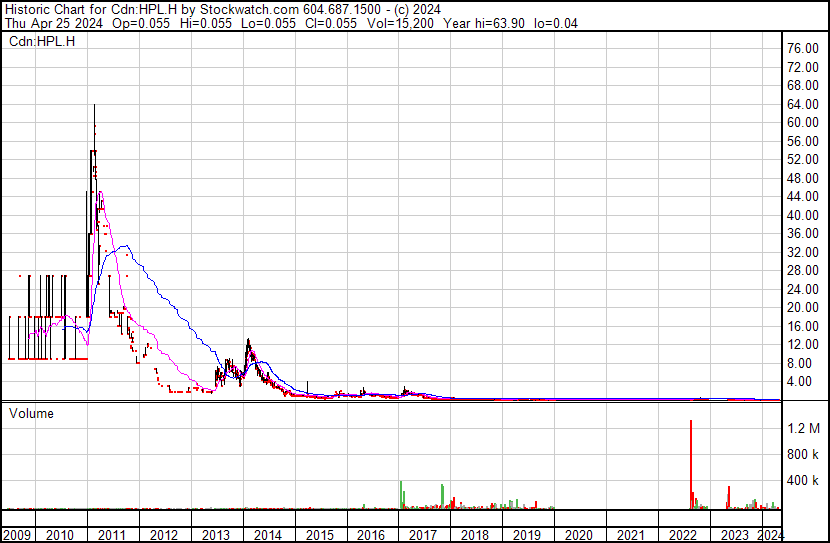Click the green volume bar at start of 2017
This screenshot has height=543, width=830.
401,495
